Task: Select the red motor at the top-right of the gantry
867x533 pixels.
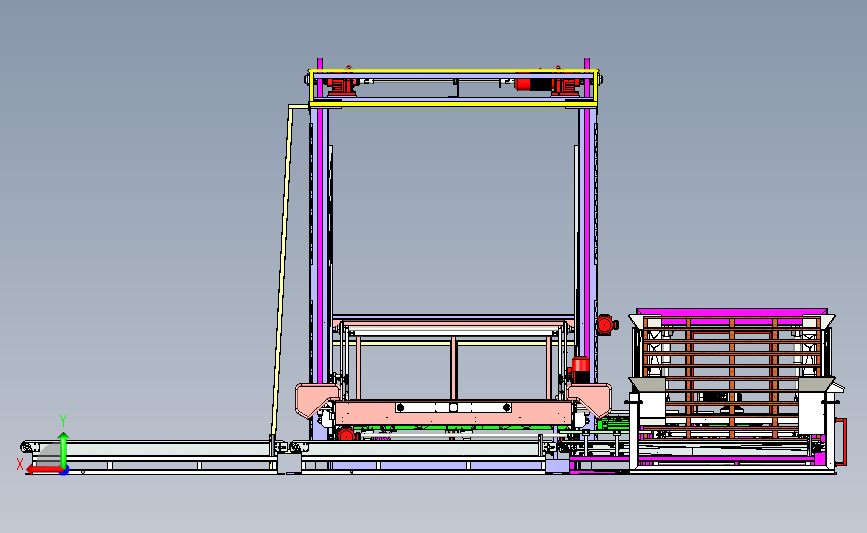Action: click(547, 85)
